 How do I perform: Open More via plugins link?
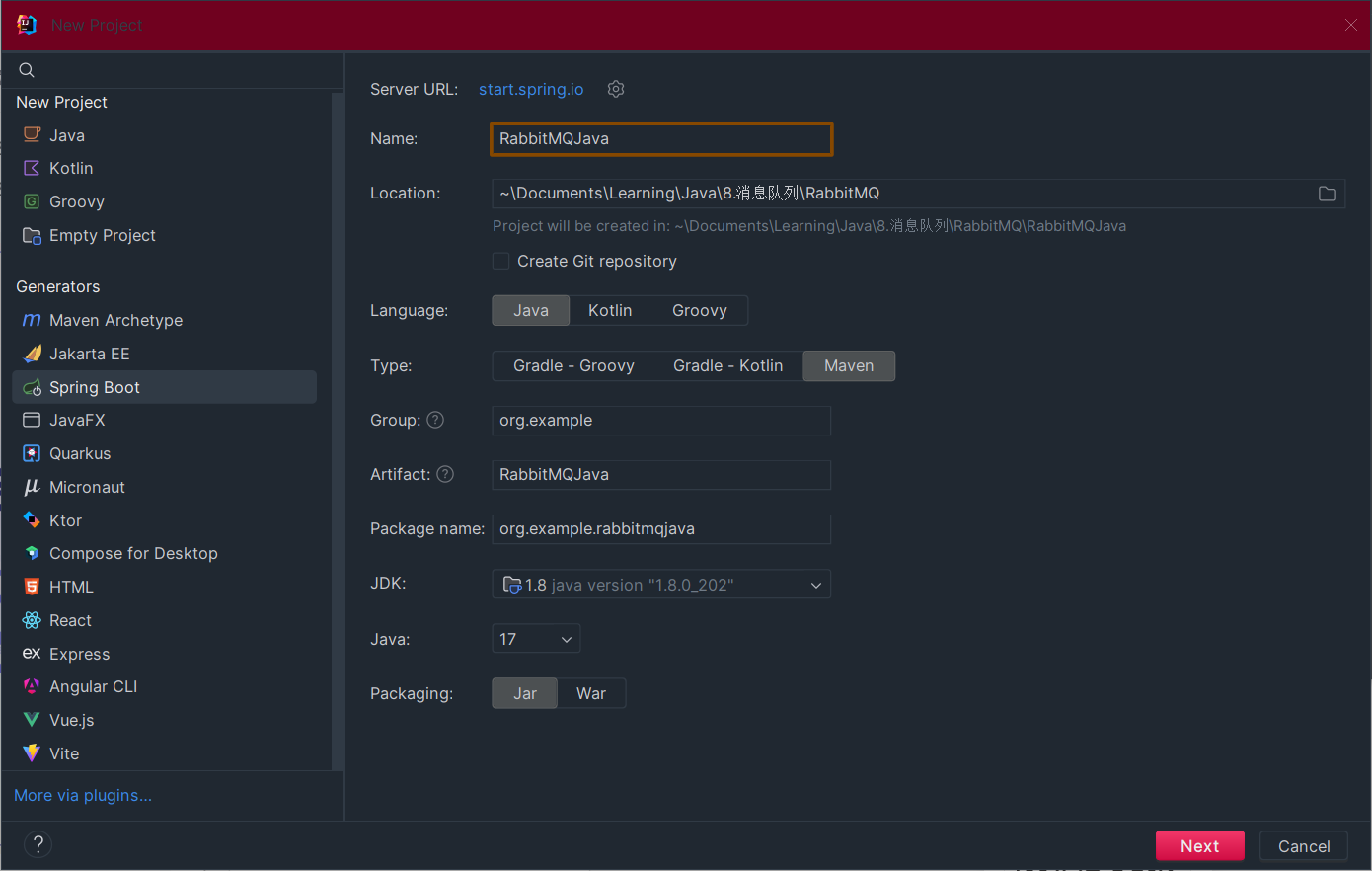point(83,795)
